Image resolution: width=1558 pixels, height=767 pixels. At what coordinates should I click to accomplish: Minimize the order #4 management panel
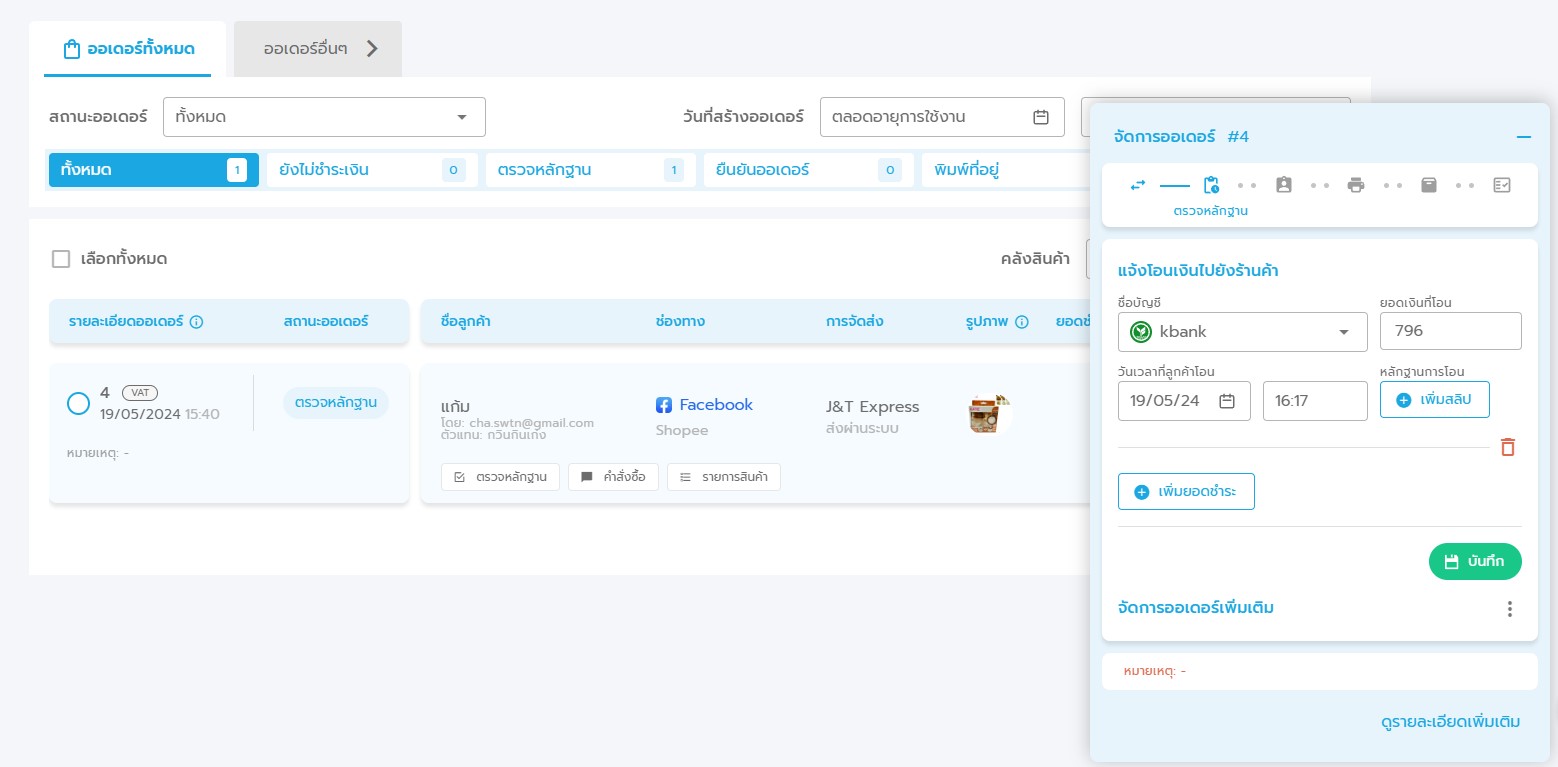(1523, 137)
